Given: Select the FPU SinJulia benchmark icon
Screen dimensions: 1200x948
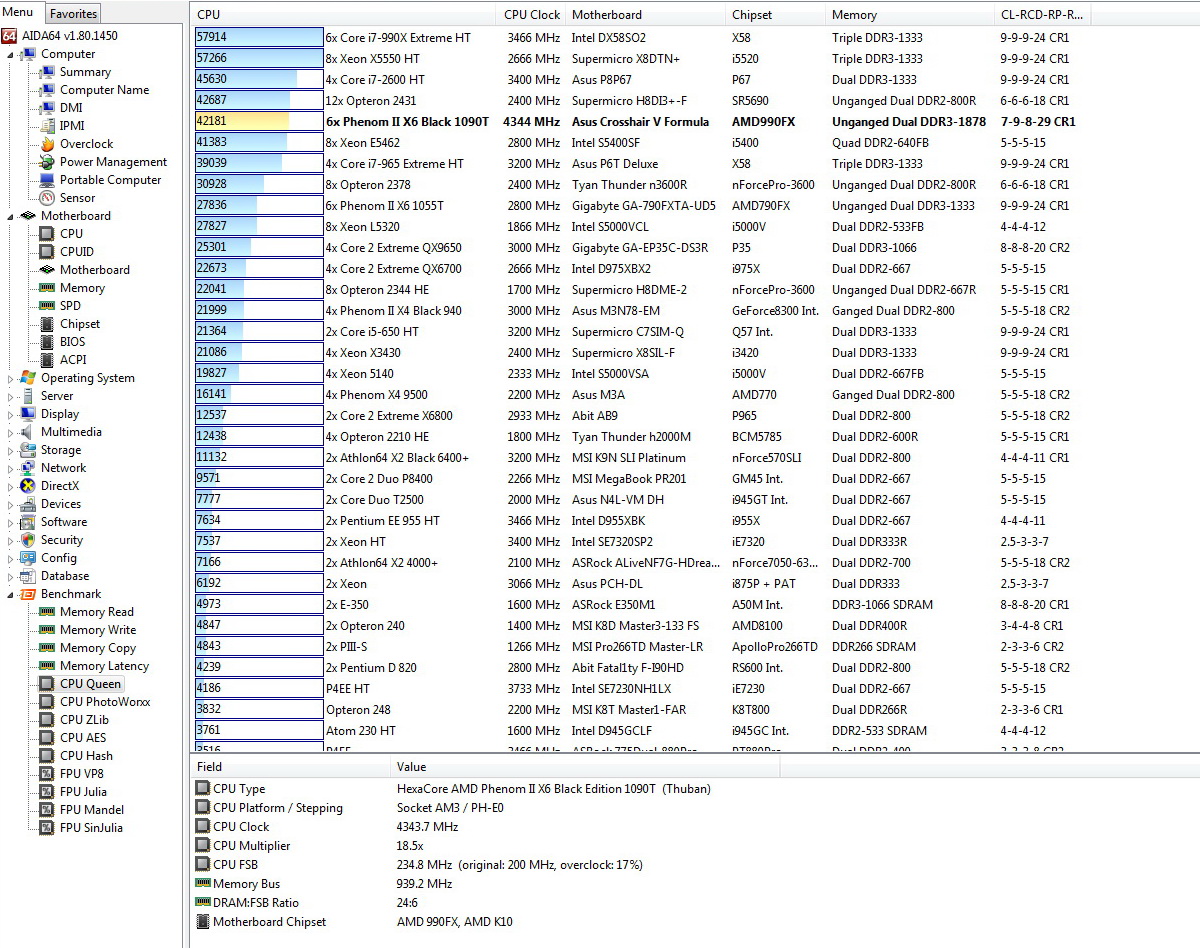Looking at the screenshot, I should 47,828.
